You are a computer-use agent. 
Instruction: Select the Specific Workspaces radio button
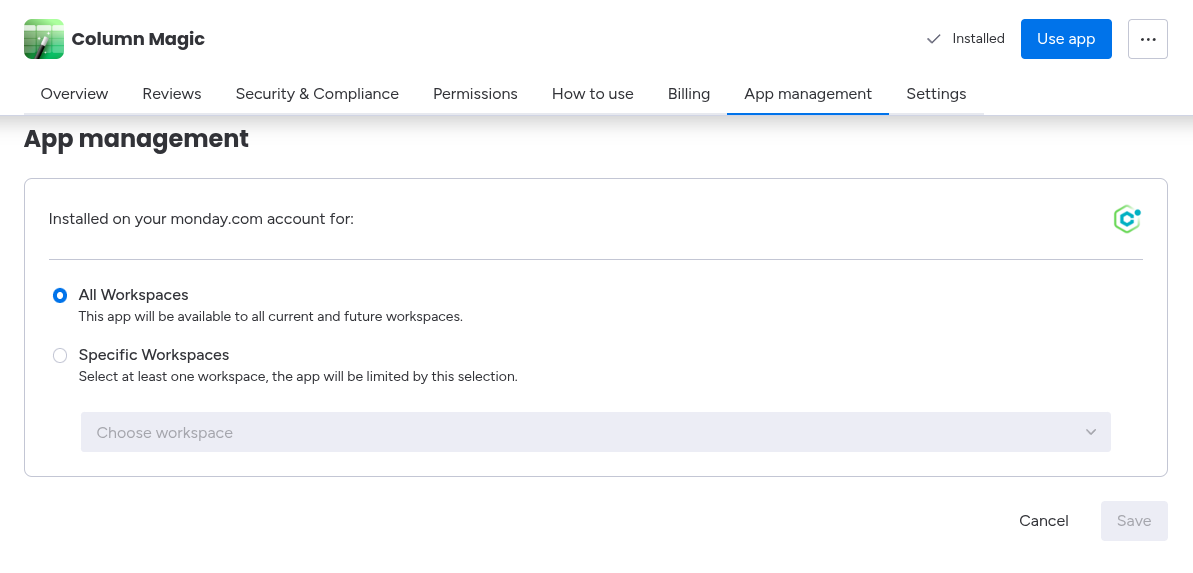point(60,355)
